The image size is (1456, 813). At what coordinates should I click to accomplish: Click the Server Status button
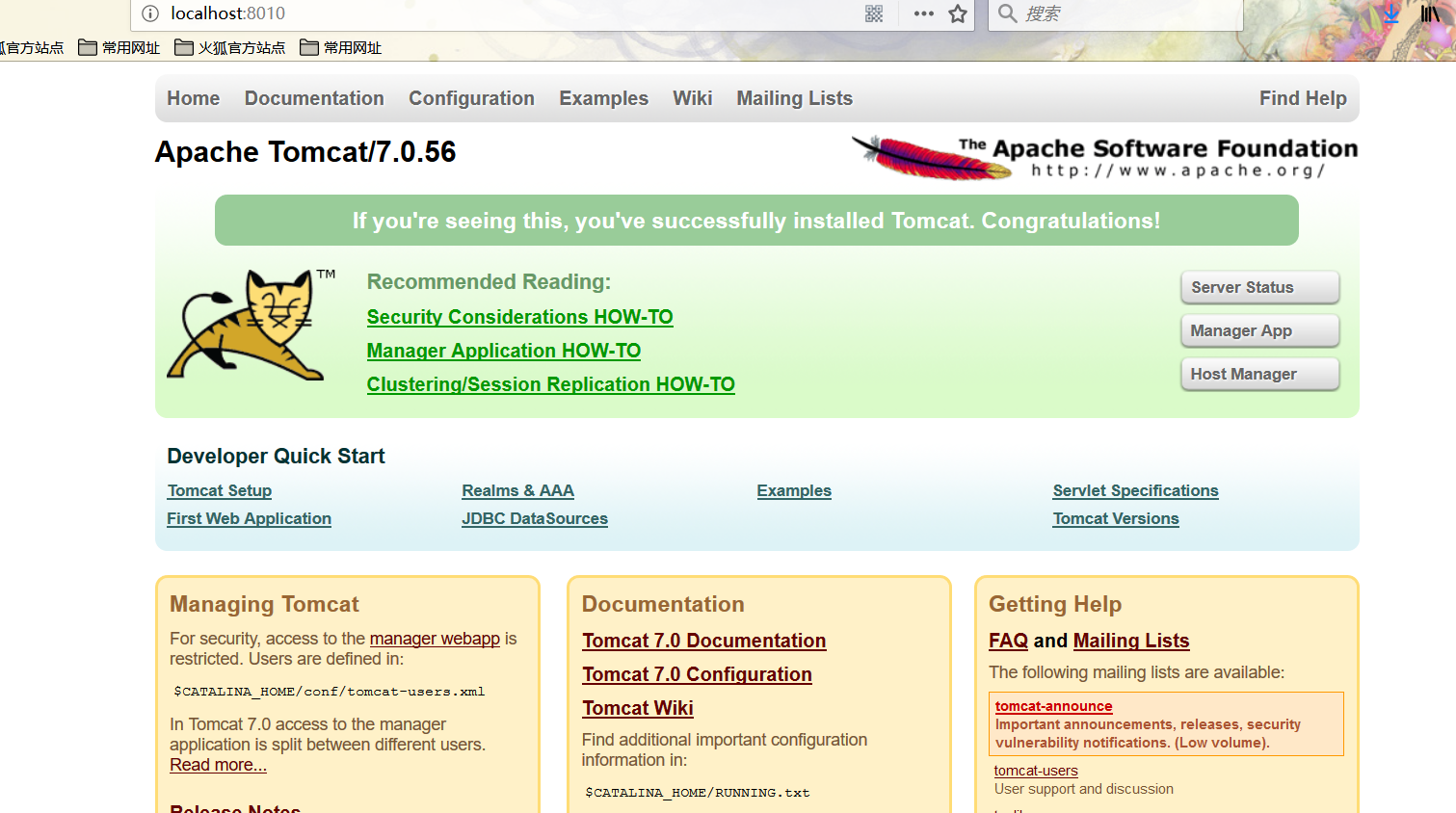1260,287
